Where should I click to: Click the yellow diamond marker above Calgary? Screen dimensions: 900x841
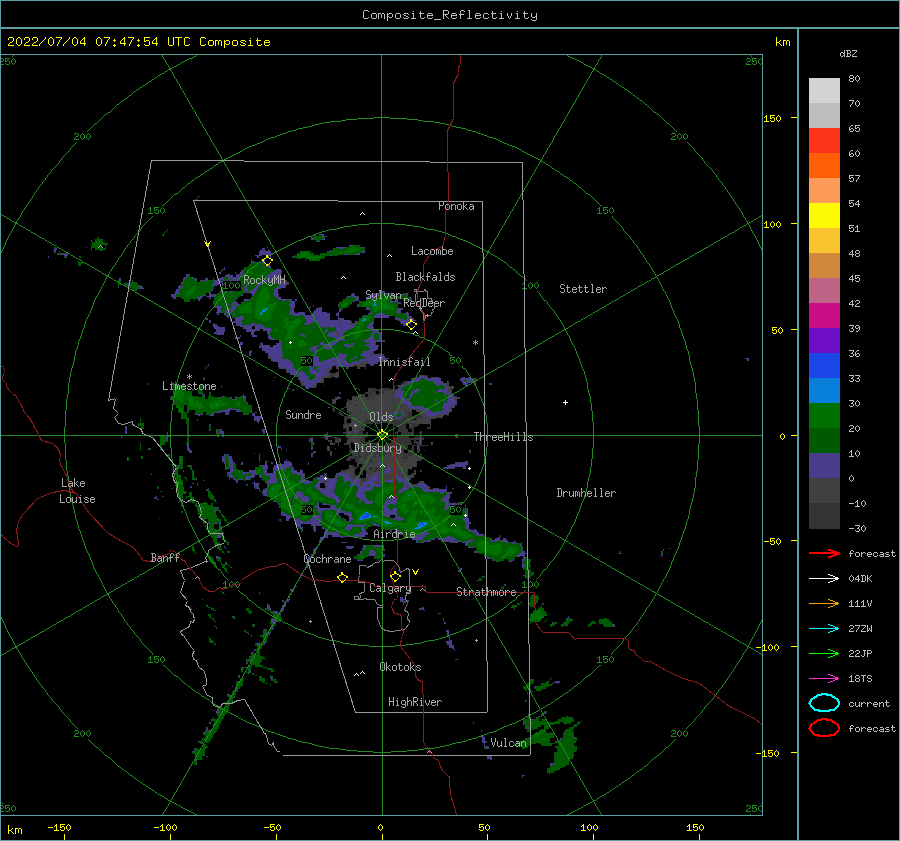coord(395,576)
